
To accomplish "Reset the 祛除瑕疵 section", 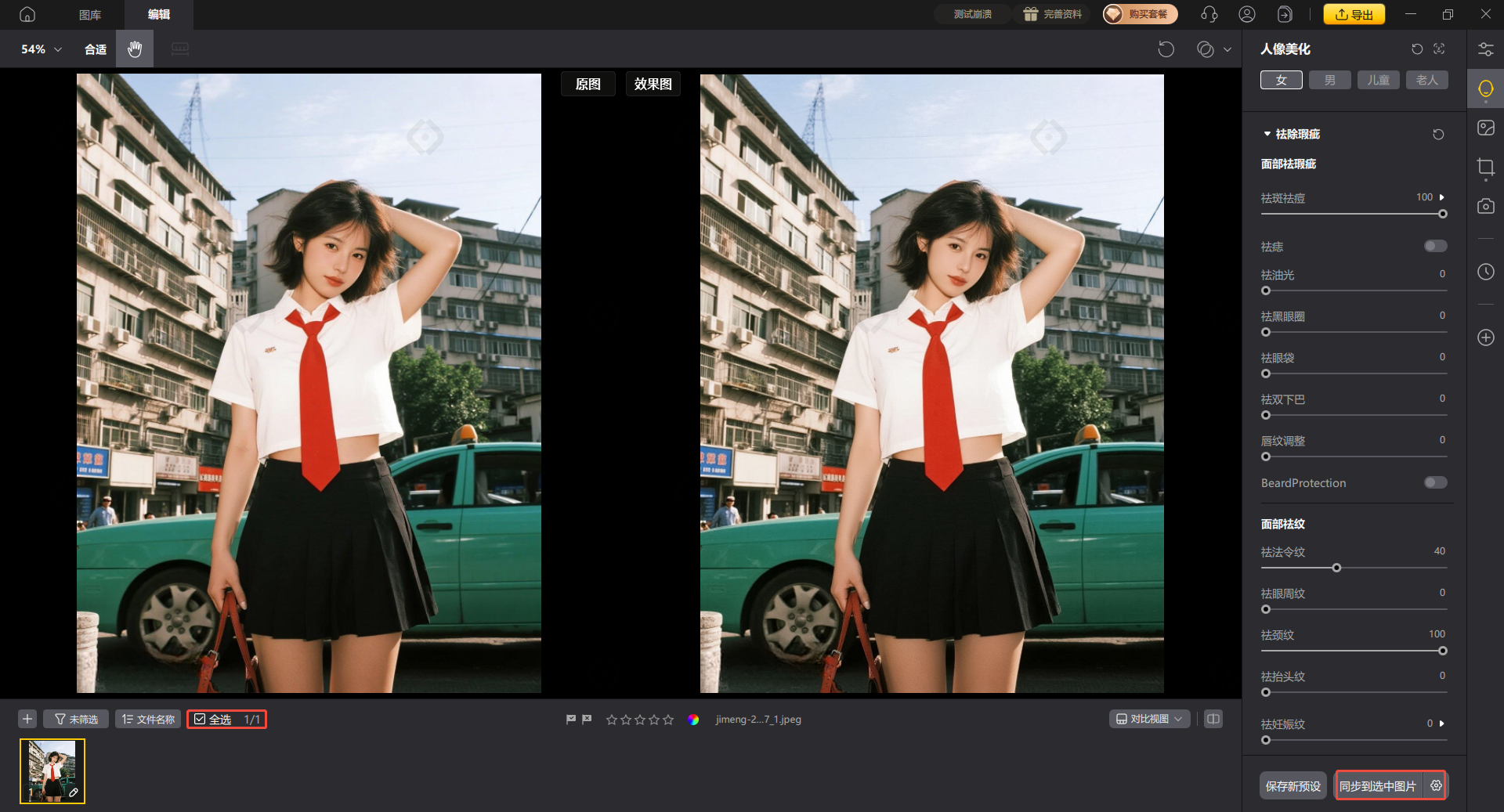I will coord(1438,135).
